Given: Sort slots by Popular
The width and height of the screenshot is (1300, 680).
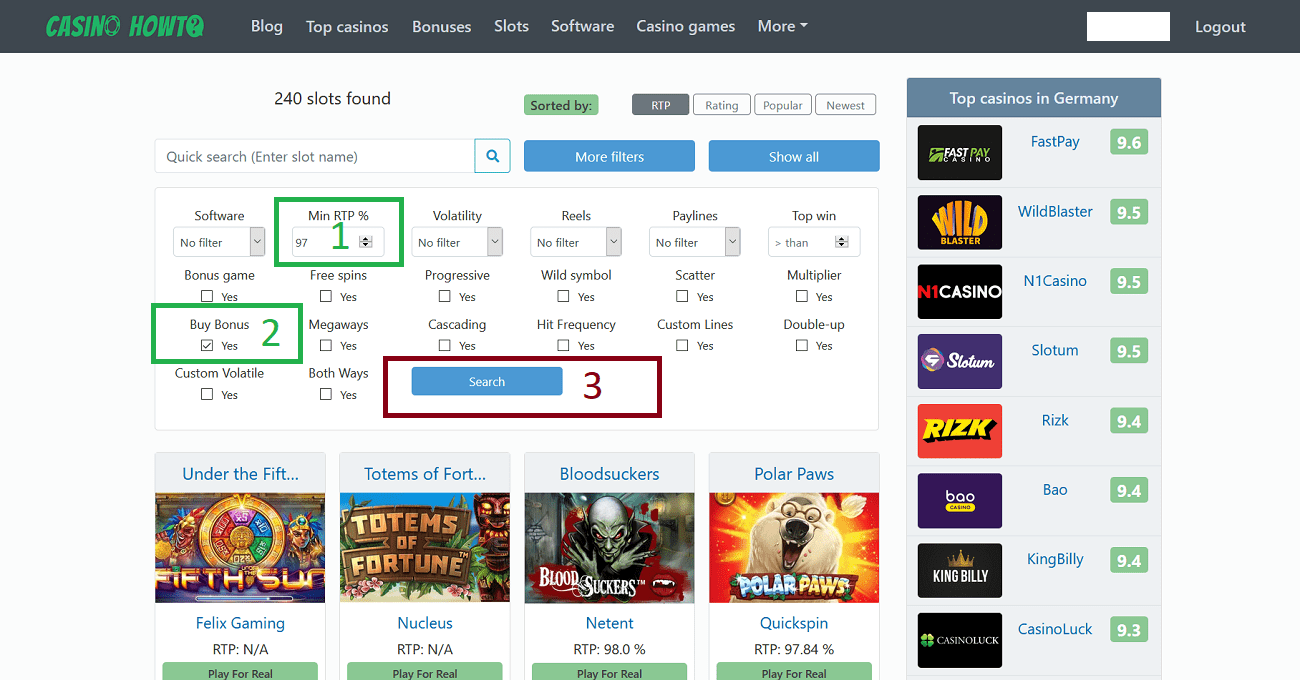Looking at the screenshot, I should 783,105.
